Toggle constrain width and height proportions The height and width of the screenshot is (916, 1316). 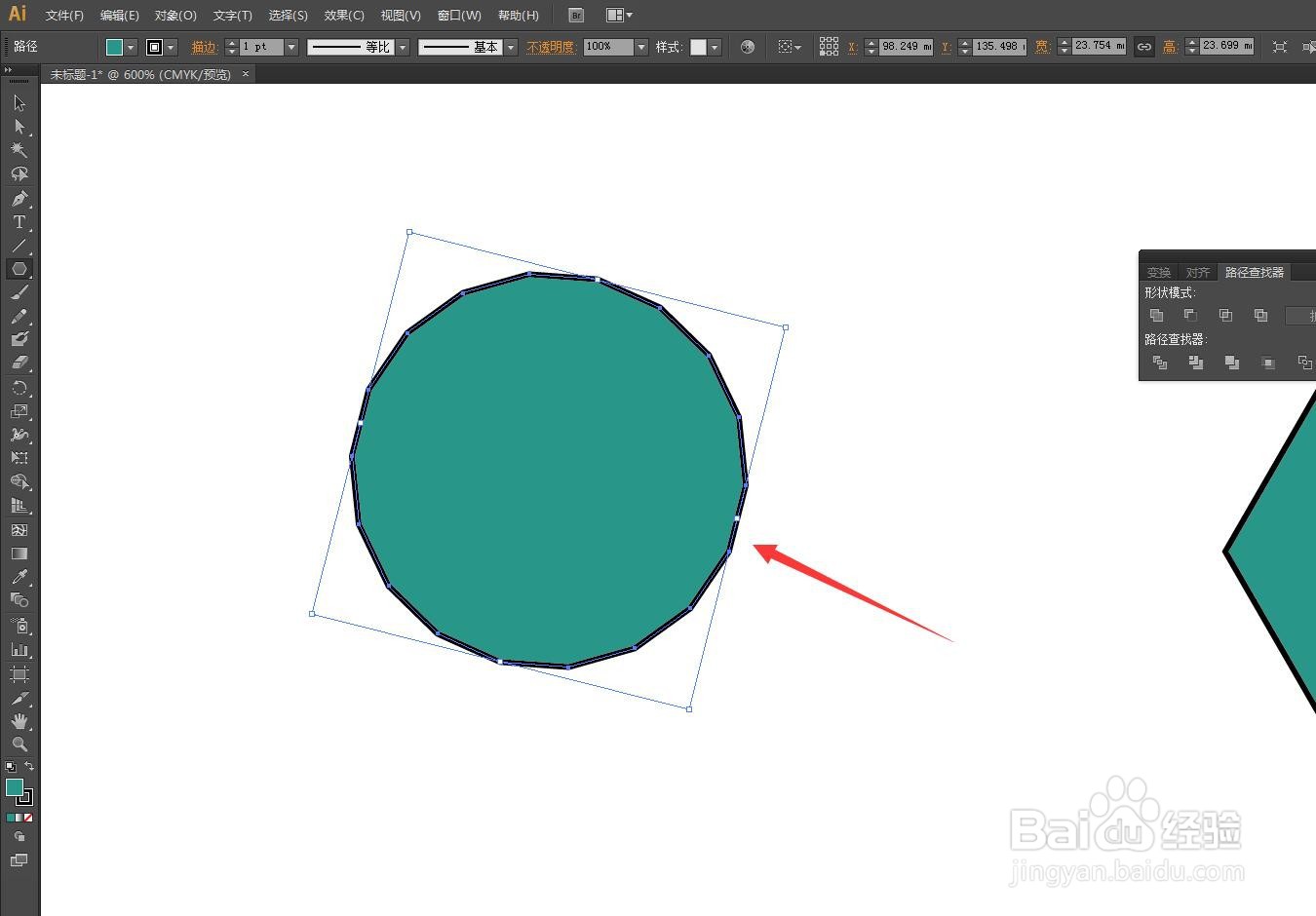1144,47
